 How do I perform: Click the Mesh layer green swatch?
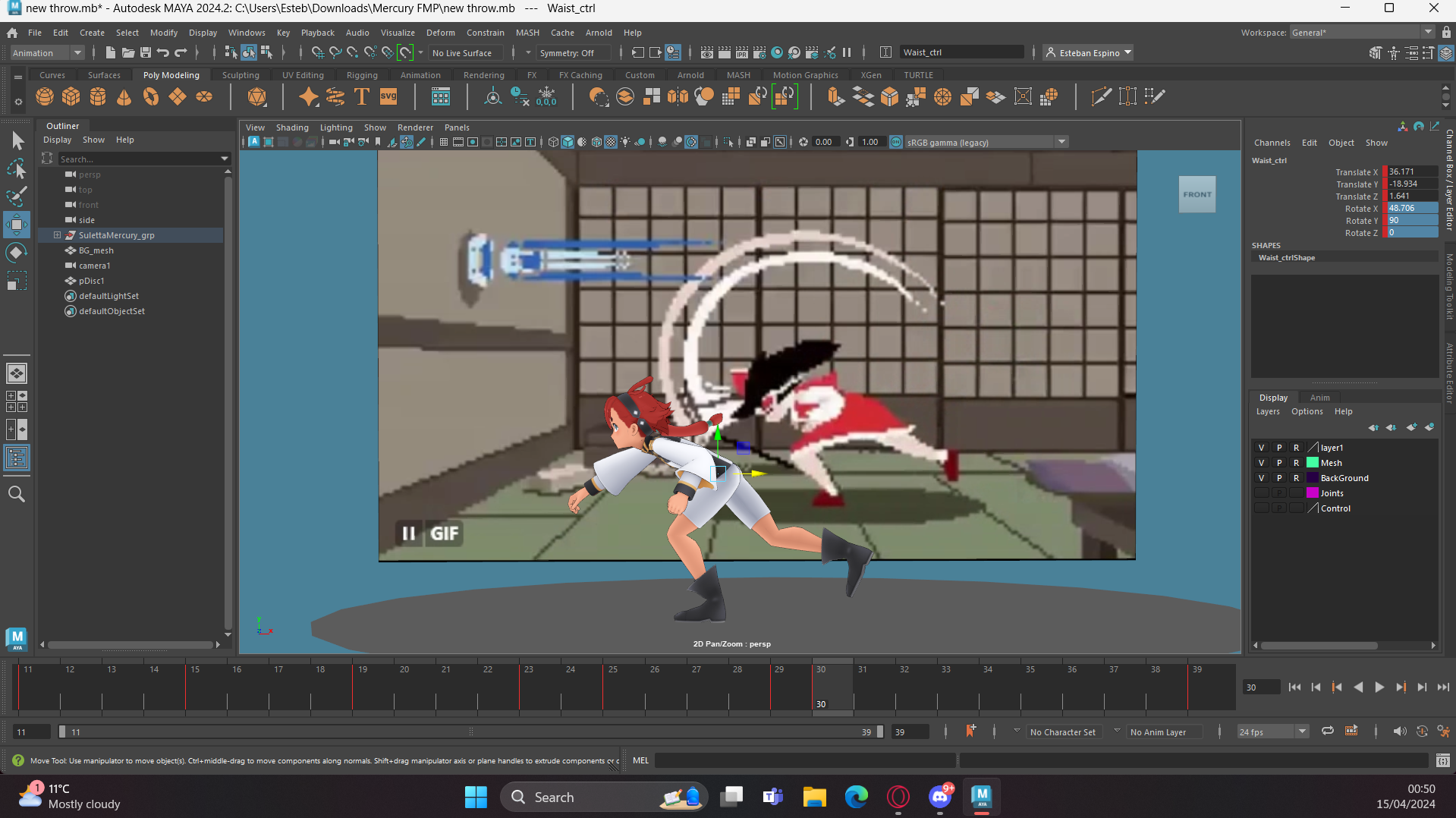(x=1313, y=463)
